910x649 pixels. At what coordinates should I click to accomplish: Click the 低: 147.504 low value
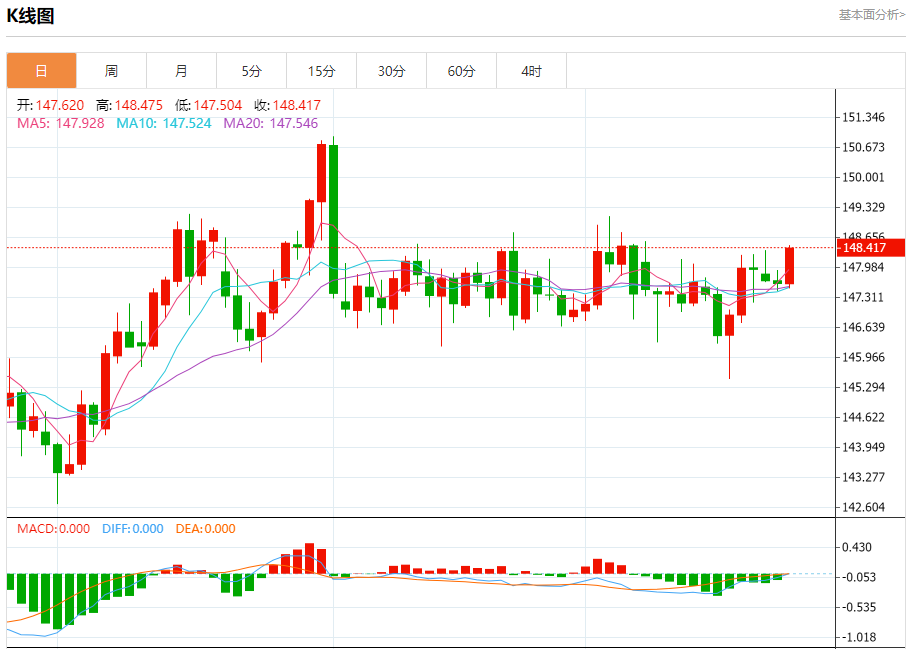(x=208, y=106)
